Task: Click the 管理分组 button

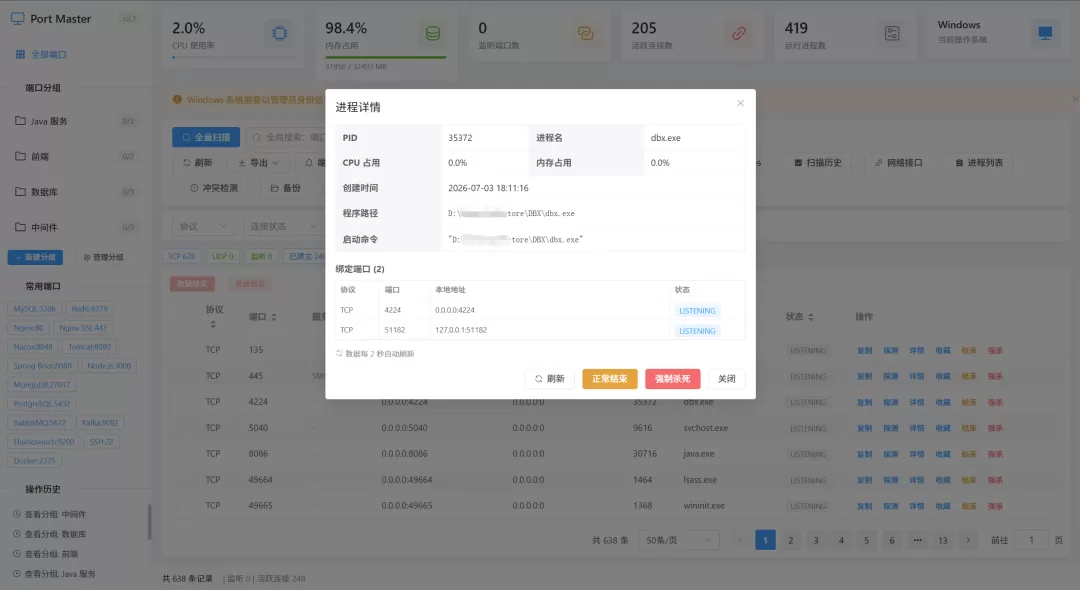Action: pos(103,257)
